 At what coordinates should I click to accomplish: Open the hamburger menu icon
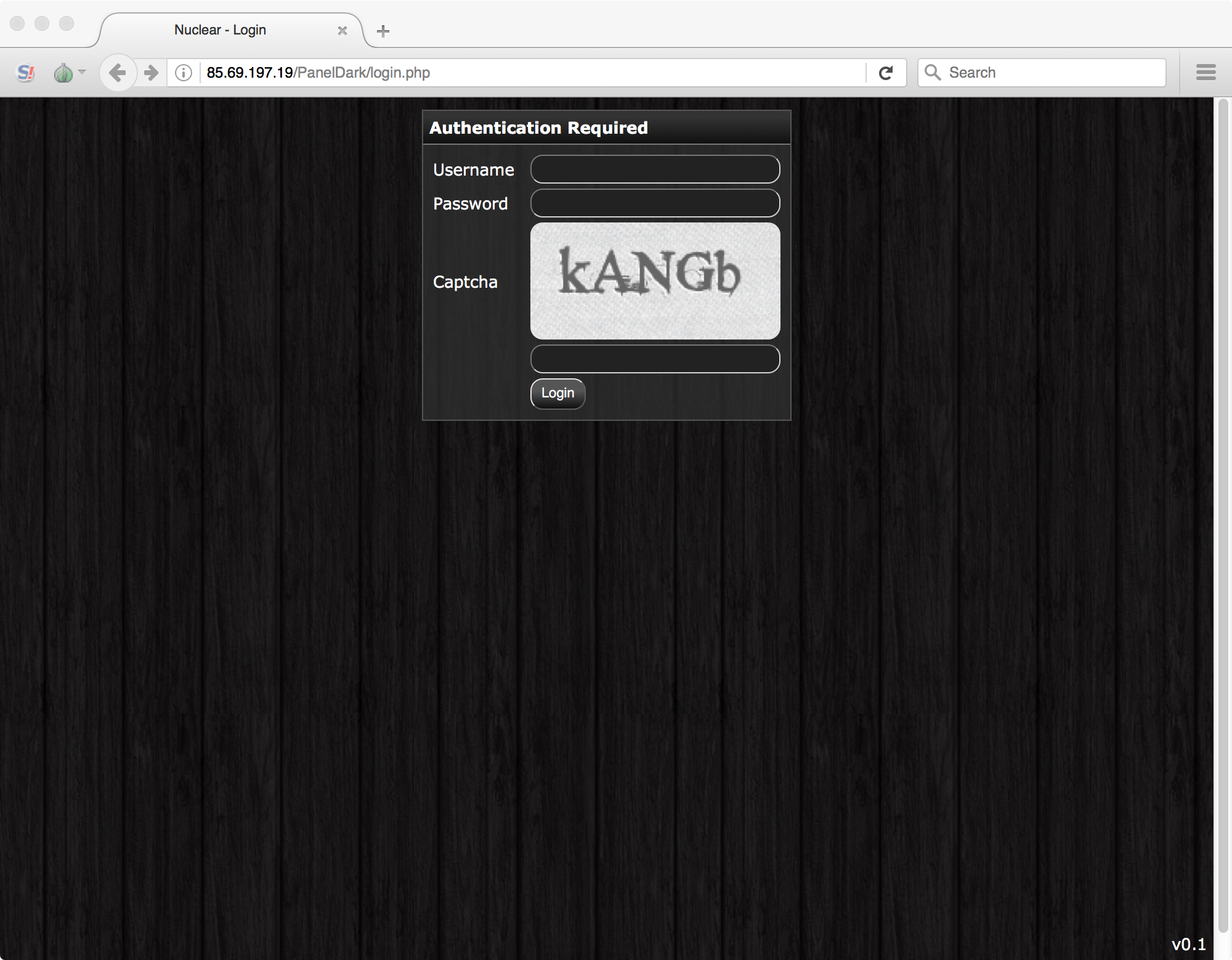coord(1206,73)
